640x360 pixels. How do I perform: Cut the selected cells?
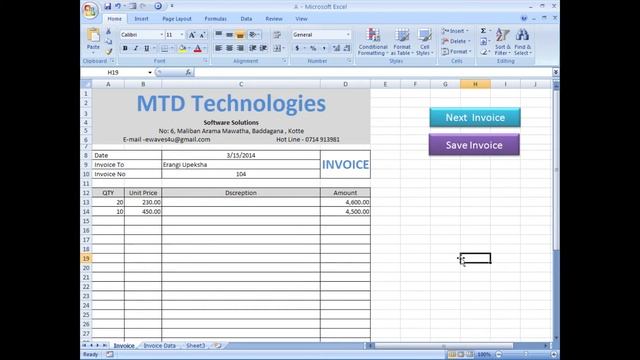click(109, 32)
